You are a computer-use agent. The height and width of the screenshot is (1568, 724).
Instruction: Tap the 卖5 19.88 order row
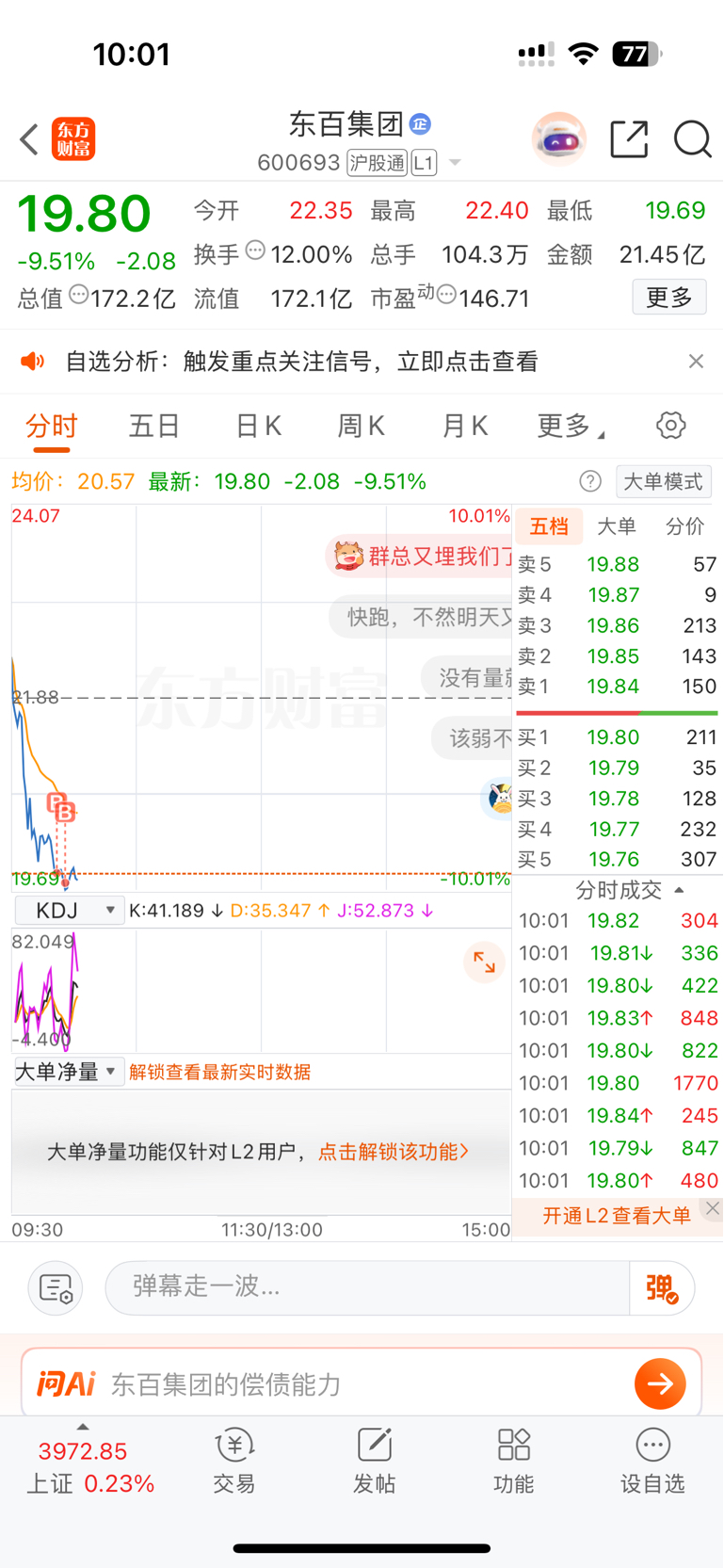618,564
